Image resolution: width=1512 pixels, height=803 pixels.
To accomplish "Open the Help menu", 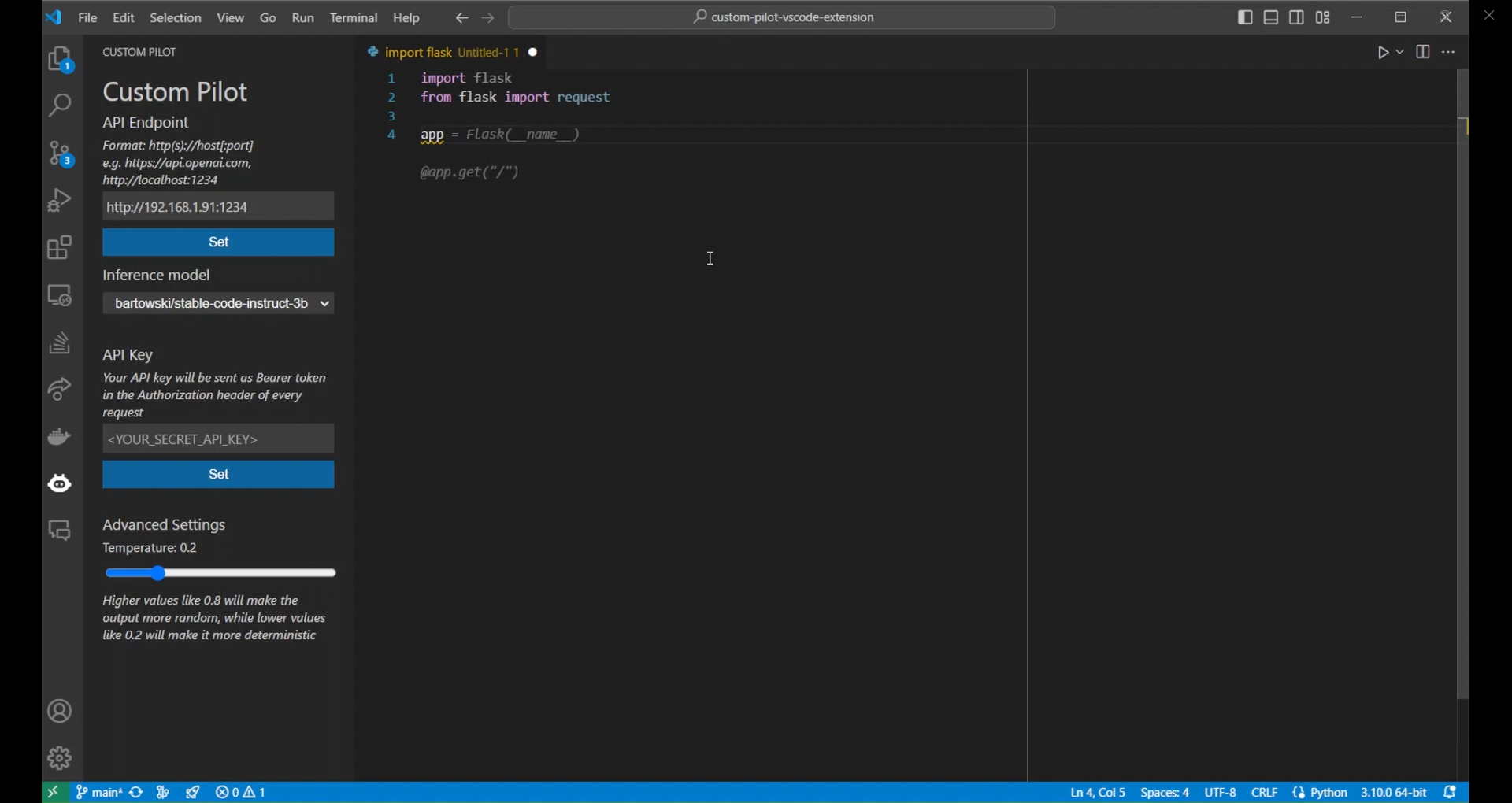I will [407, 18].
